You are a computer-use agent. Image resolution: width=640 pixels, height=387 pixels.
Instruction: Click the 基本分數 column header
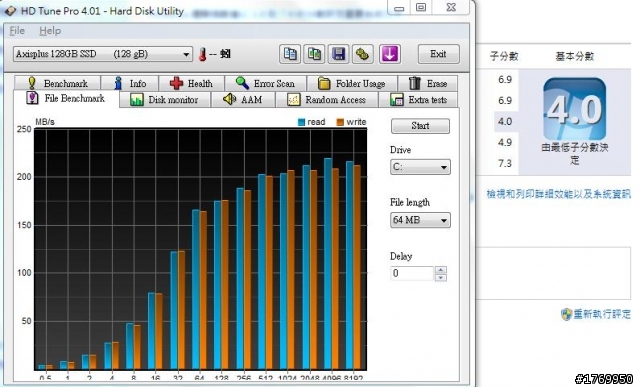[574, 56]
